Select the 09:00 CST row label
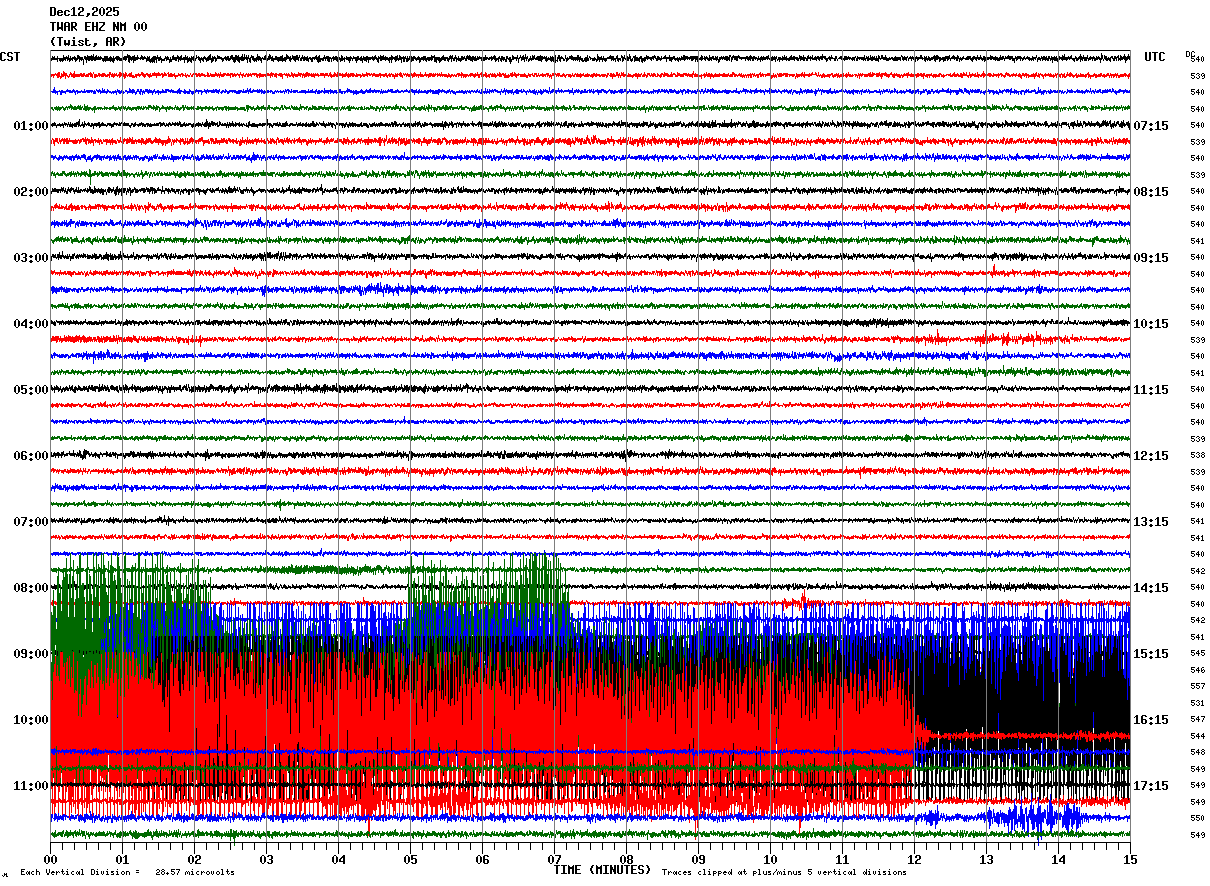The height and width of the screenshot is (886, 1210). 31,654
